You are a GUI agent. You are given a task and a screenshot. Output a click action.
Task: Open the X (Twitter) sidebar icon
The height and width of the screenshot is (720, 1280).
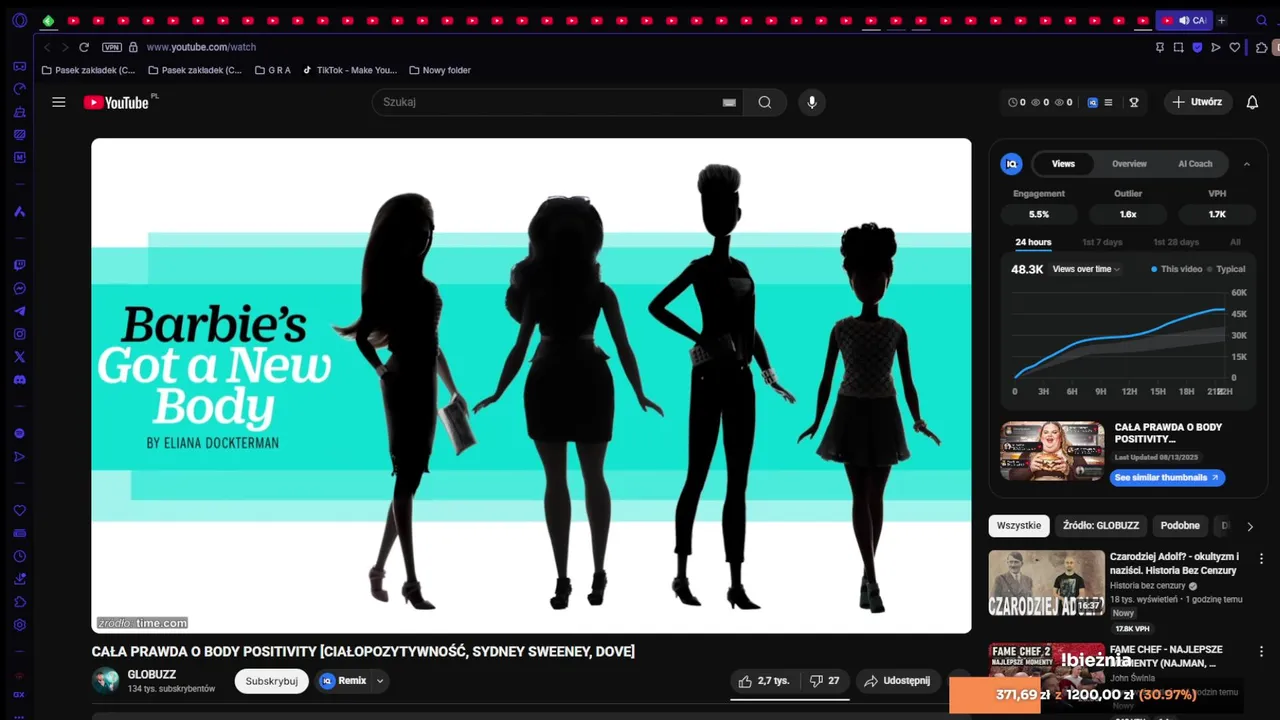19,357
